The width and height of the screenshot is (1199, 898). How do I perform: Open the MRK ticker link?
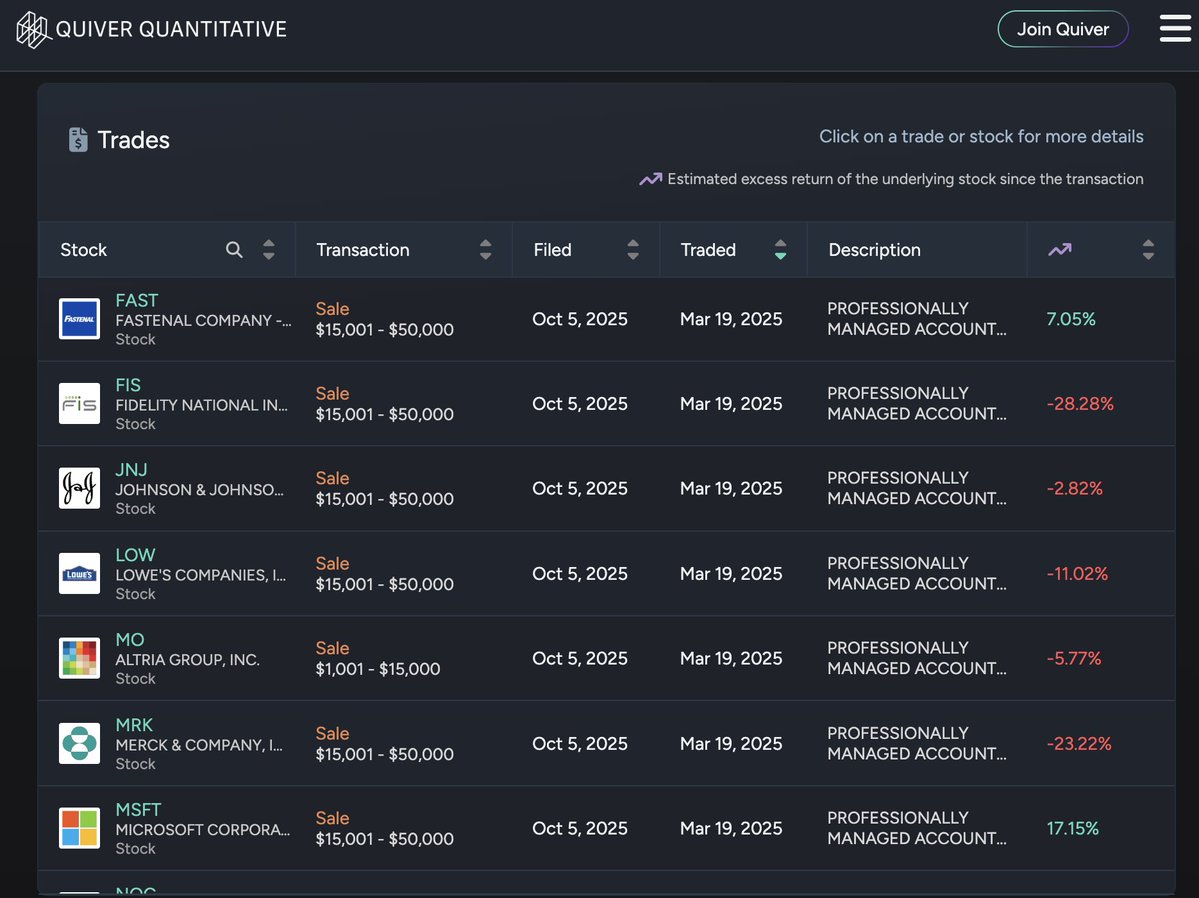[x=134, y=724]
